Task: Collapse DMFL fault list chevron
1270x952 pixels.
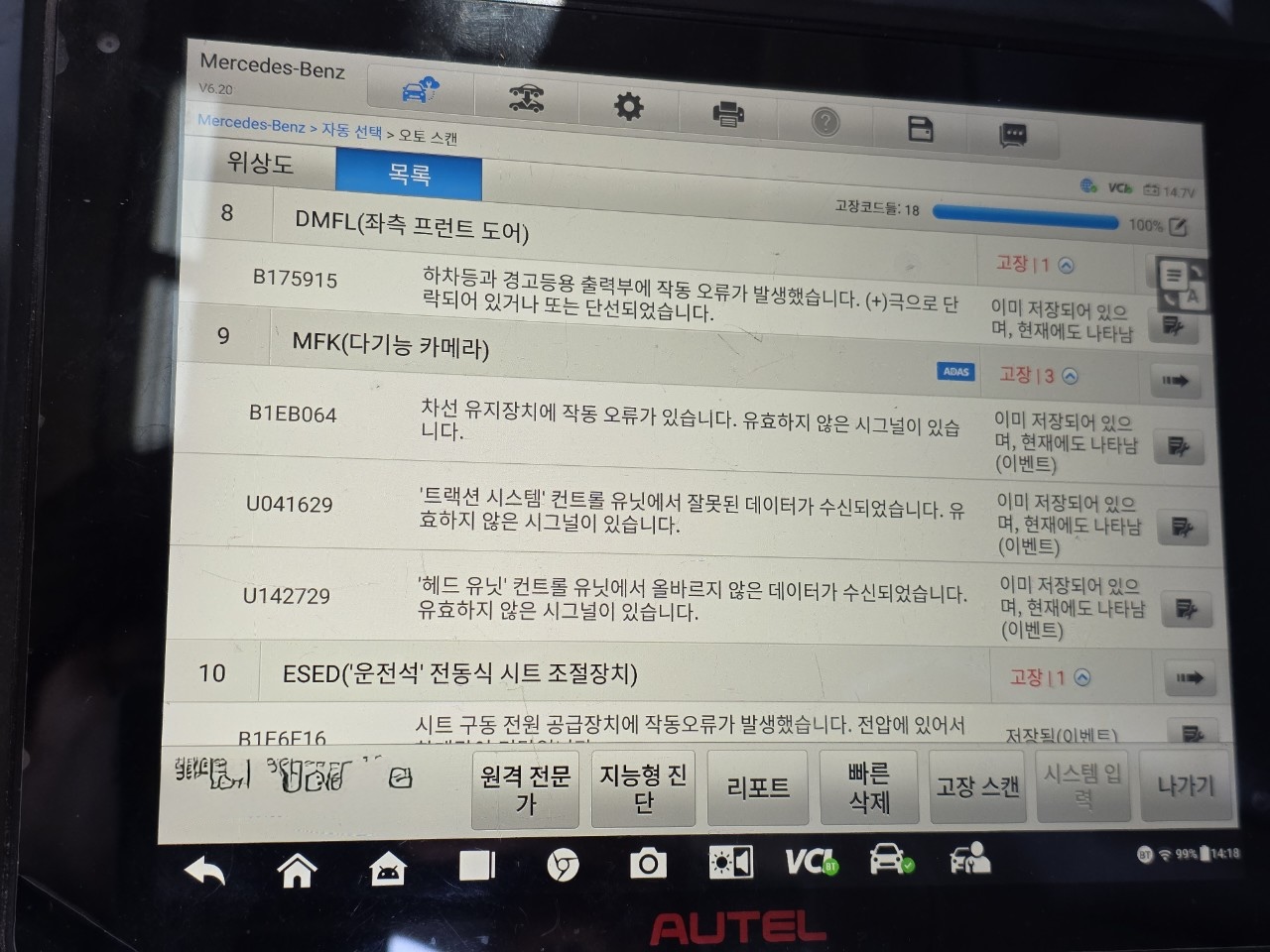Action: (x=1066, y=266)
